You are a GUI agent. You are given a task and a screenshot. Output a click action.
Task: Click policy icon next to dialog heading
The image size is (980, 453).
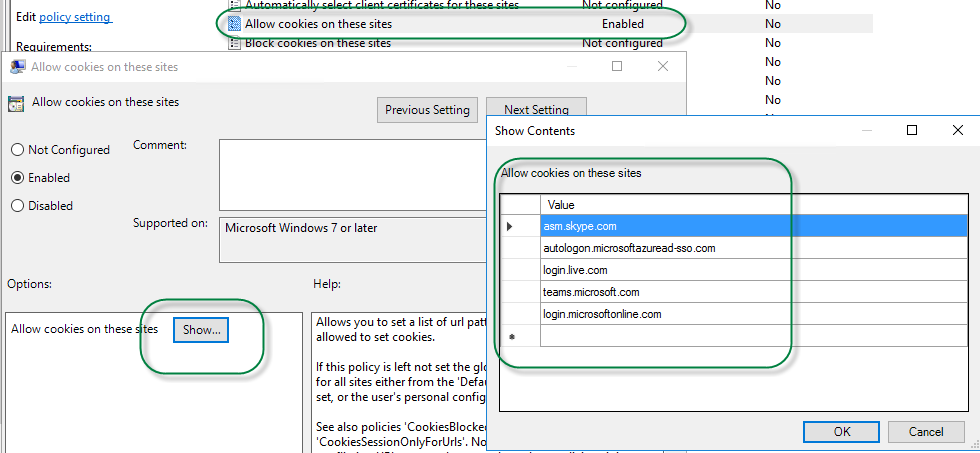(x=16, y=104)
